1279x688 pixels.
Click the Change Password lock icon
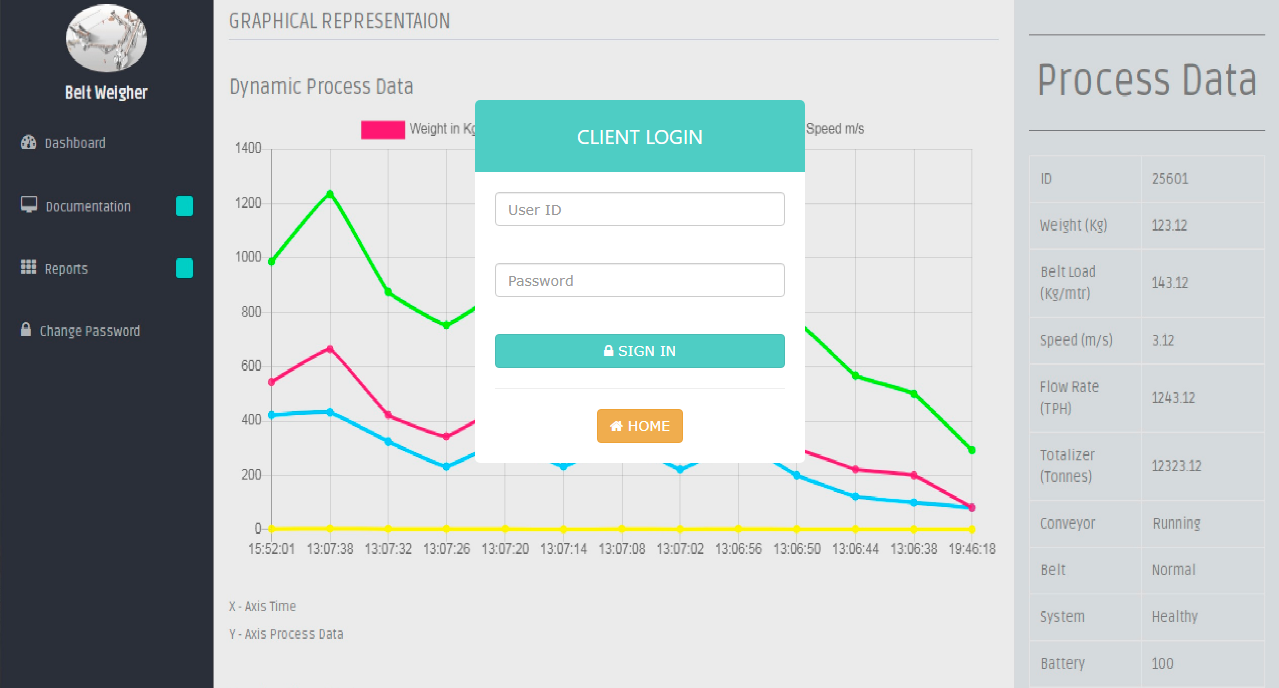pos(26,330)
